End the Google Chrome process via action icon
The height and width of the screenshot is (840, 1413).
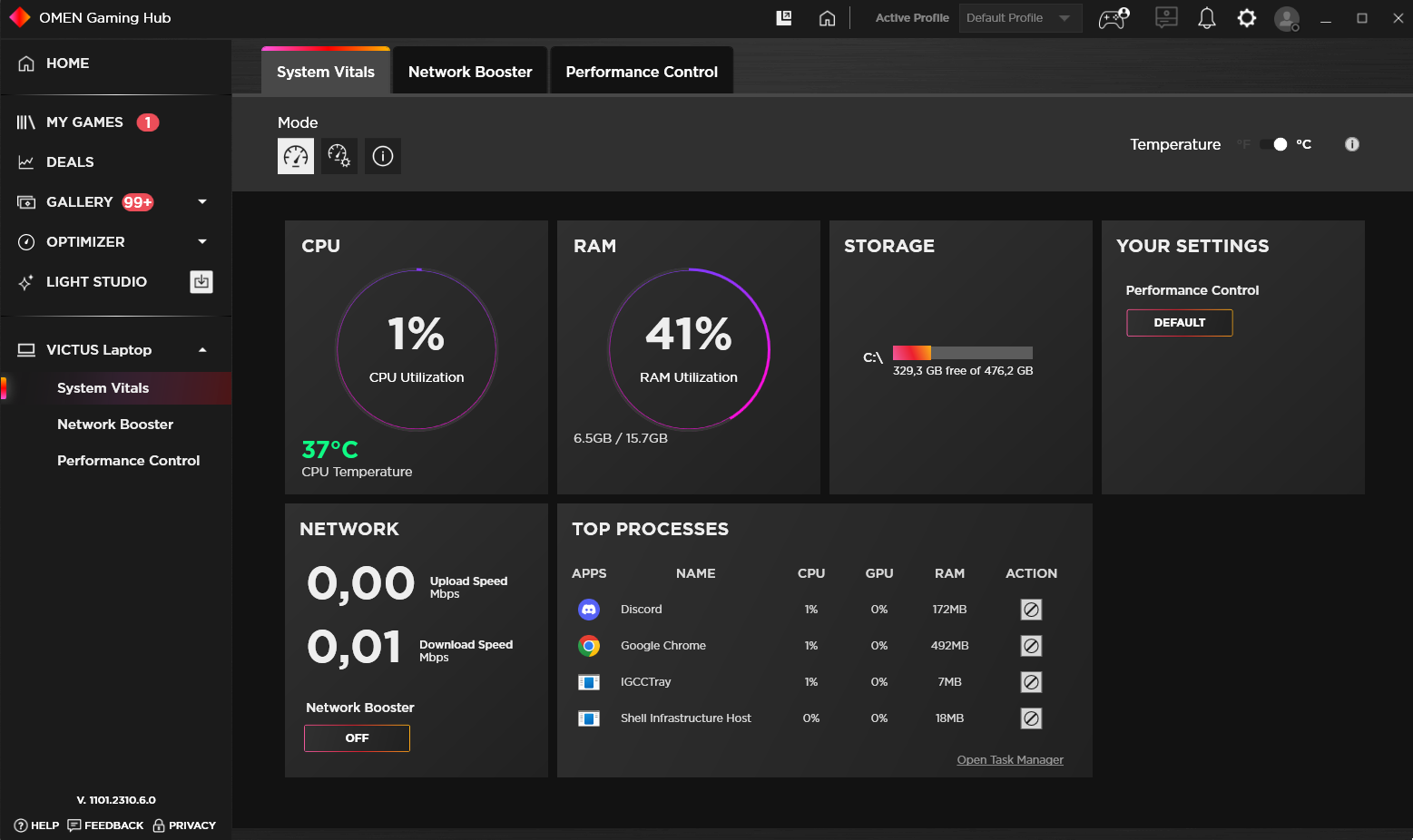1031,646
